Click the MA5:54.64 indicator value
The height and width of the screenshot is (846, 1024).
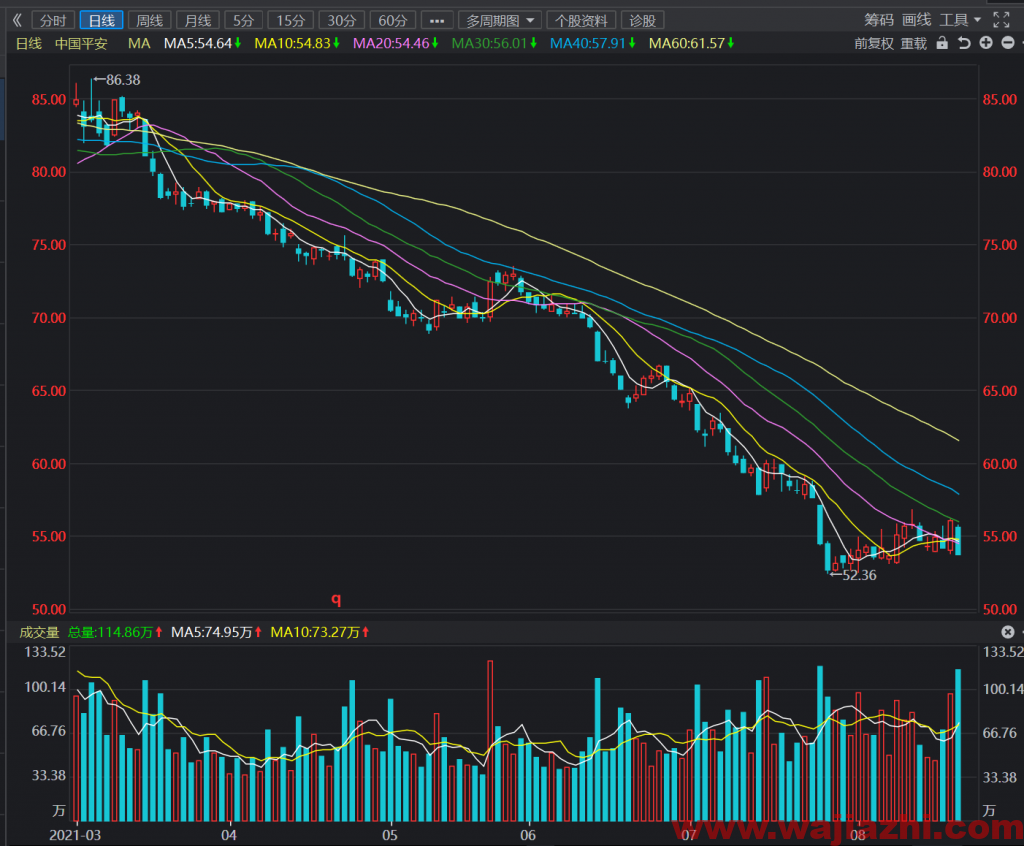tap(199, 43)
